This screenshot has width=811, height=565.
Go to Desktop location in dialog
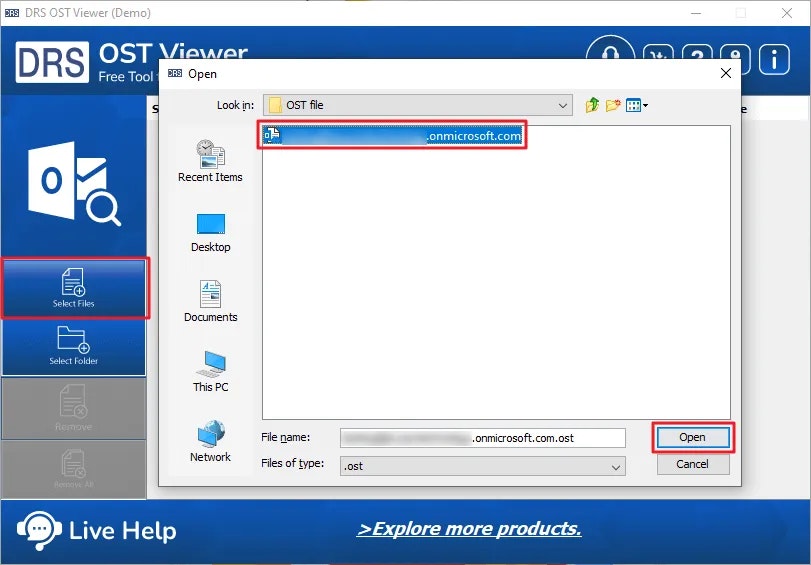point(211,233)
